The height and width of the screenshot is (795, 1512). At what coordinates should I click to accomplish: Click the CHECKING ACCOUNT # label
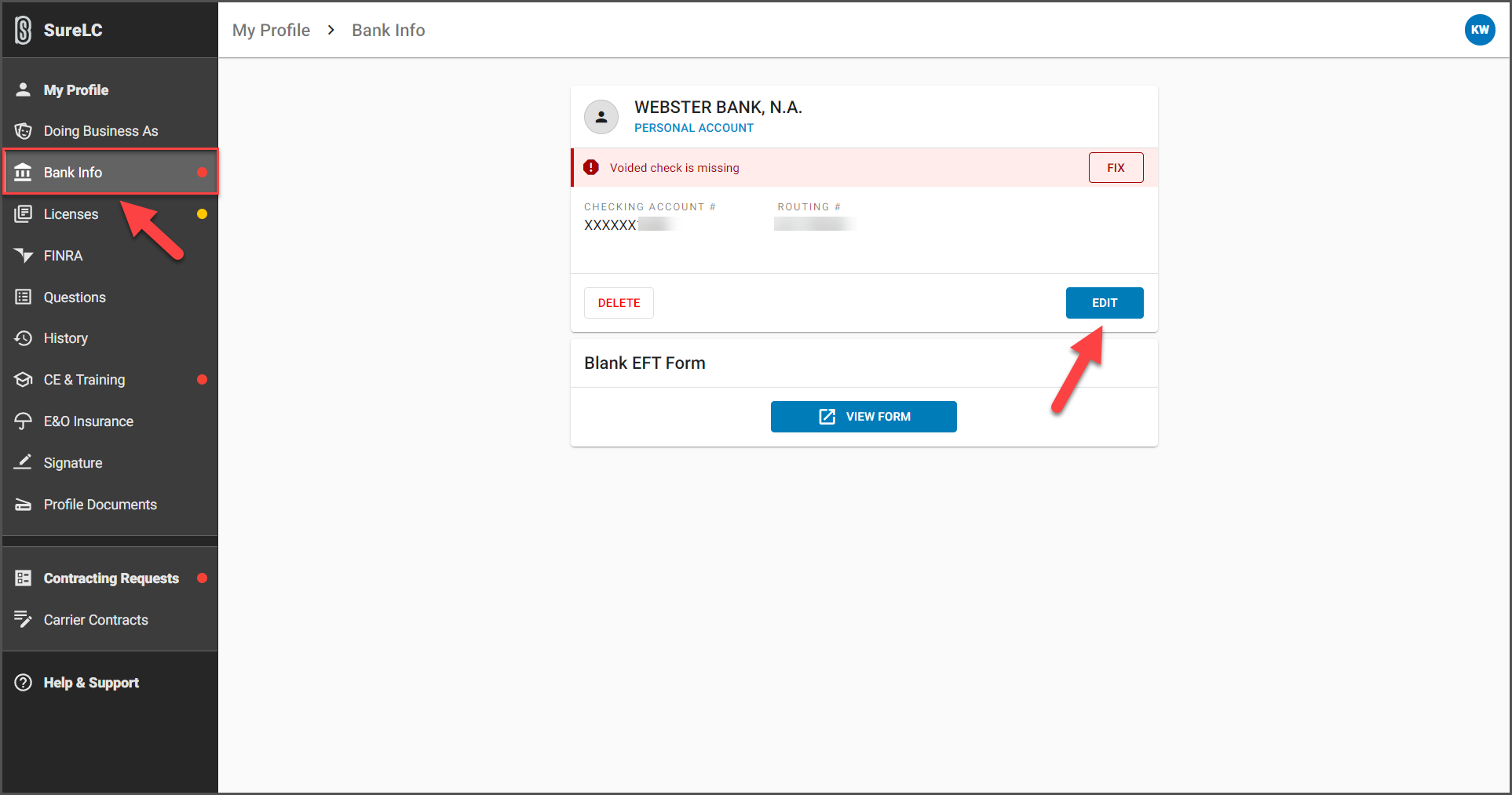coord(650,207)
